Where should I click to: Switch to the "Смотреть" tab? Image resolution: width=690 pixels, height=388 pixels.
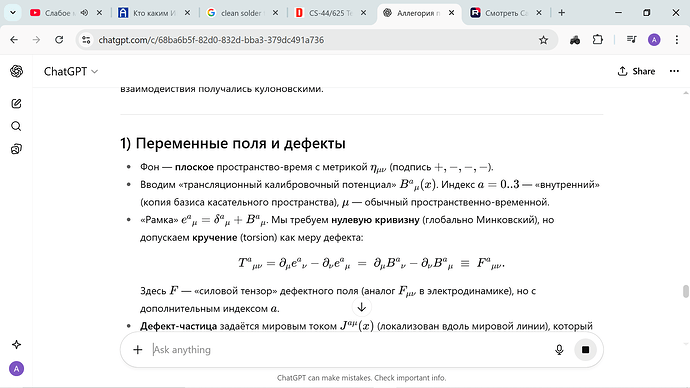click(x=506, y=13)
